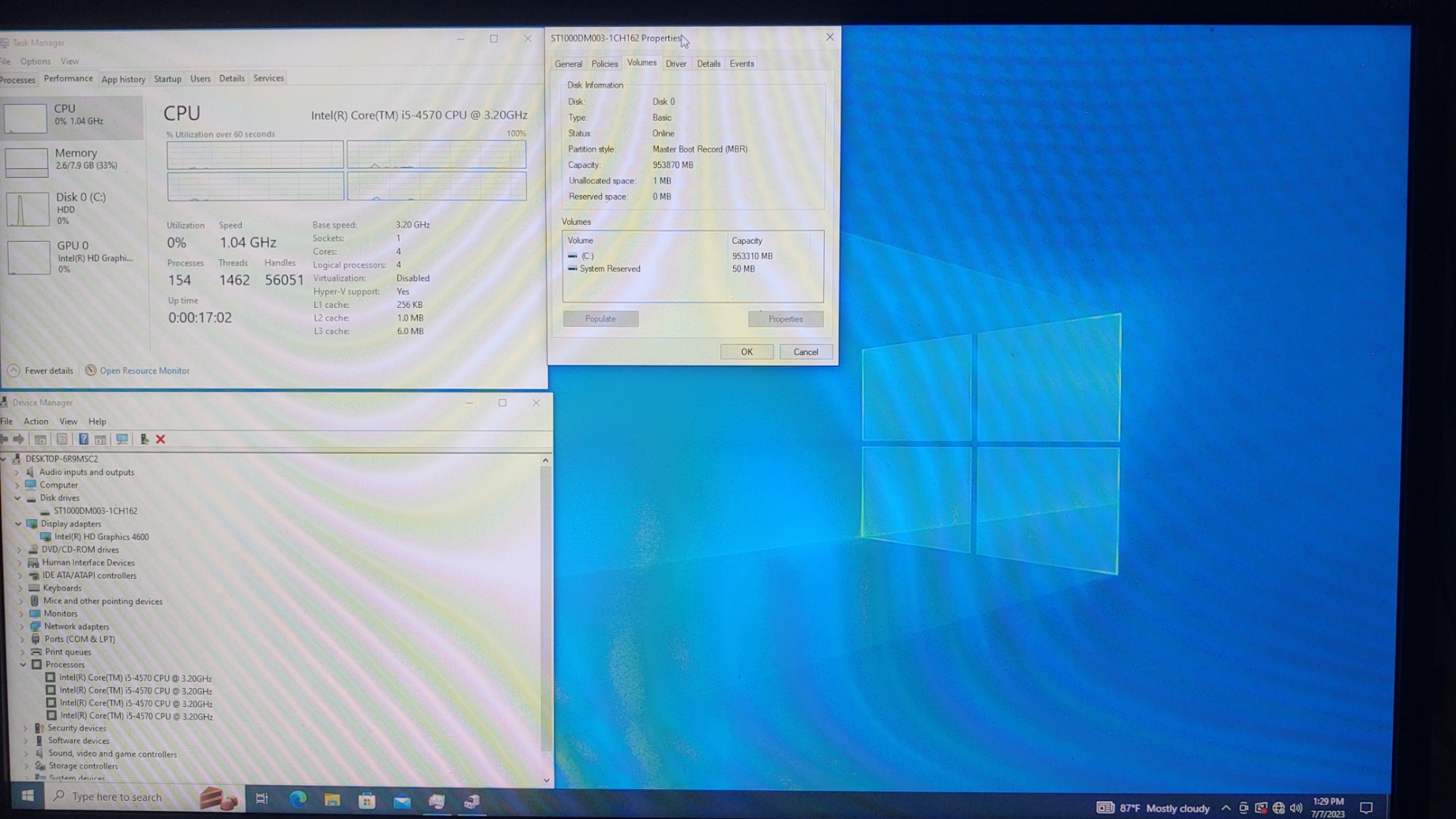Click the Update device driver toolbar icon

(x=144, y=439)
